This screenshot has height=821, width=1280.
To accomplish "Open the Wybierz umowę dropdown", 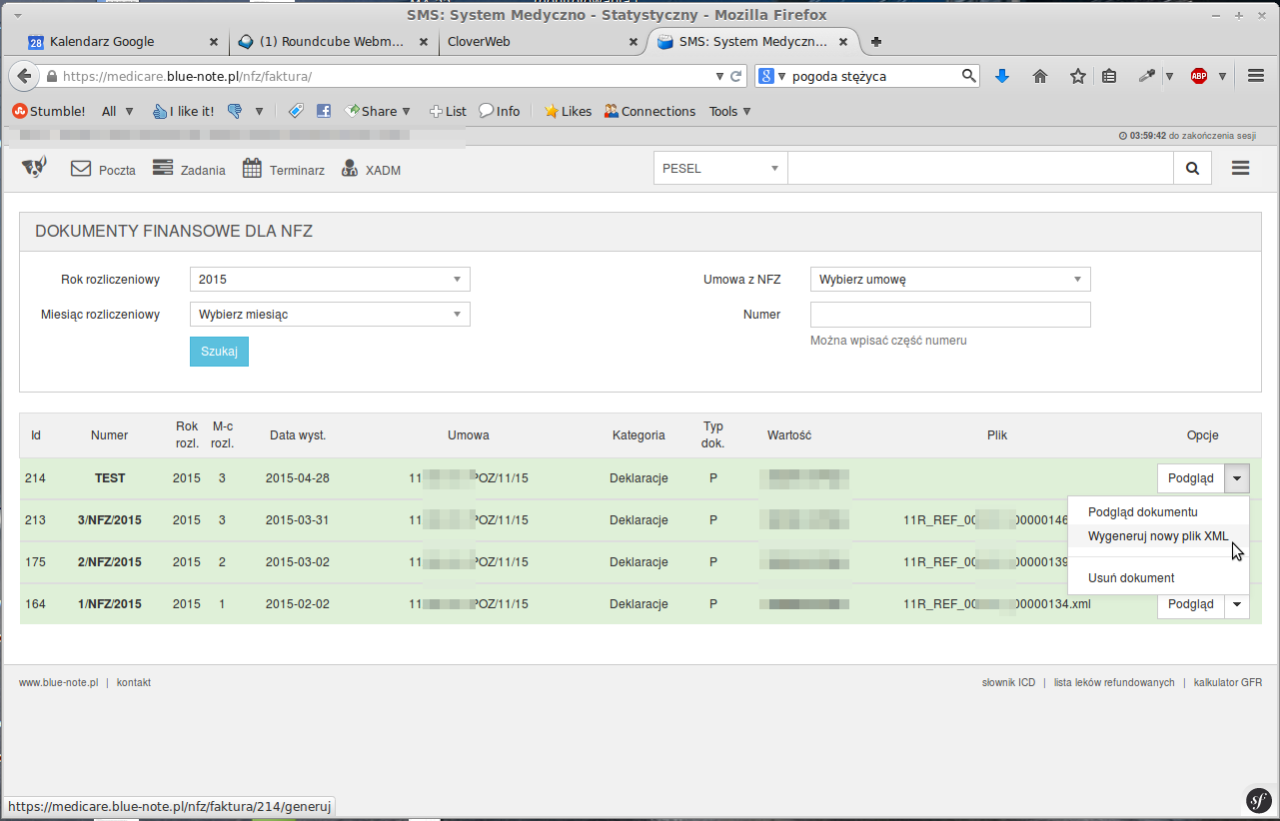I will point(949,279).
